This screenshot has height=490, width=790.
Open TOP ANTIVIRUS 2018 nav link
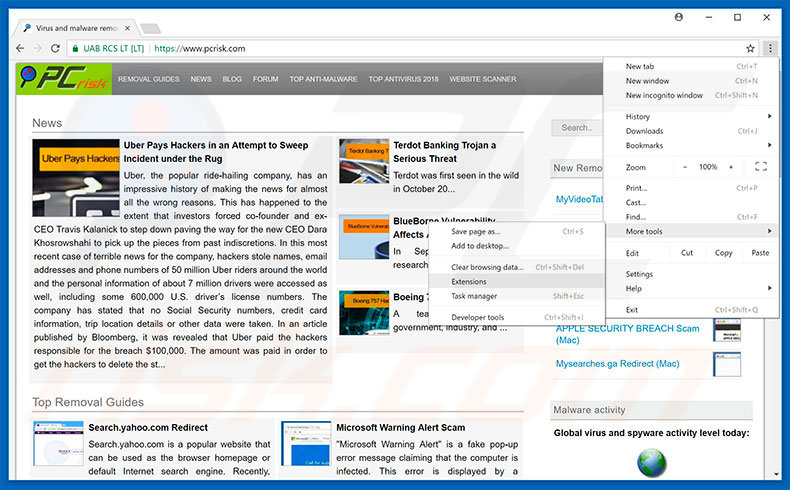click(404, 79)
